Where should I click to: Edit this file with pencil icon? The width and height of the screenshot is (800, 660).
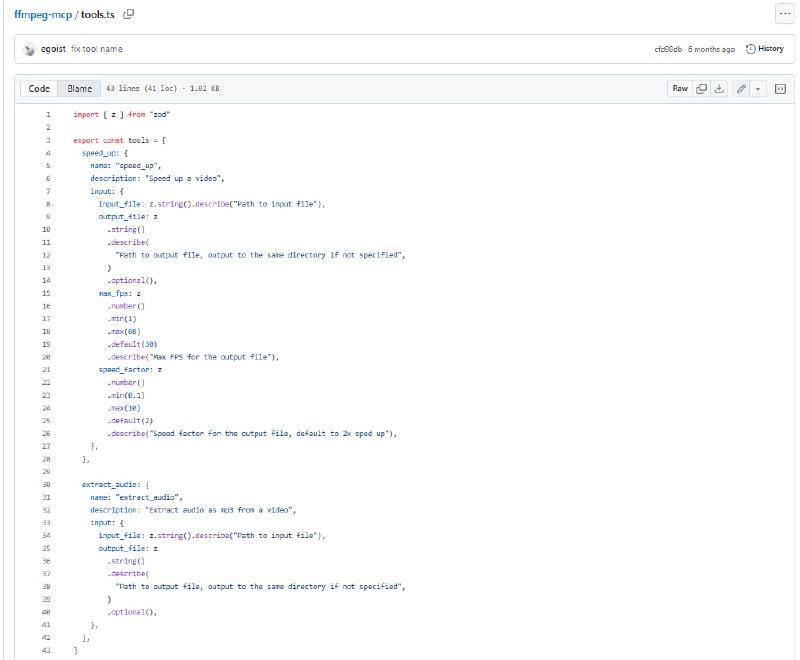click(x=741, y=88)
